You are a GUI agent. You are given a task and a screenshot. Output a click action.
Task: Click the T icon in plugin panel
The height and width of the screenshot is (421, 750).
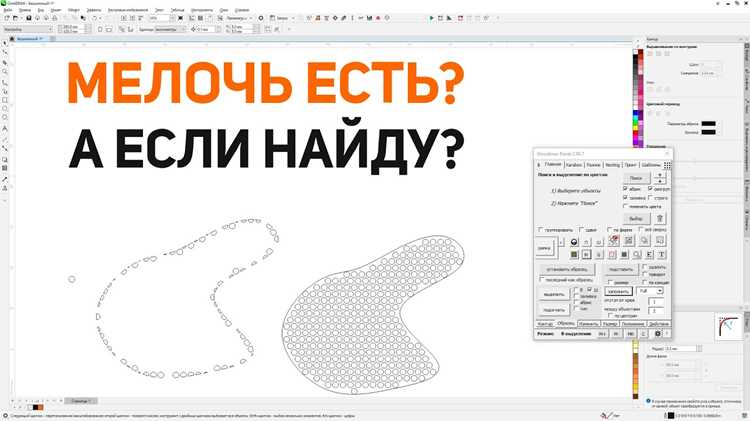point(662,255)
